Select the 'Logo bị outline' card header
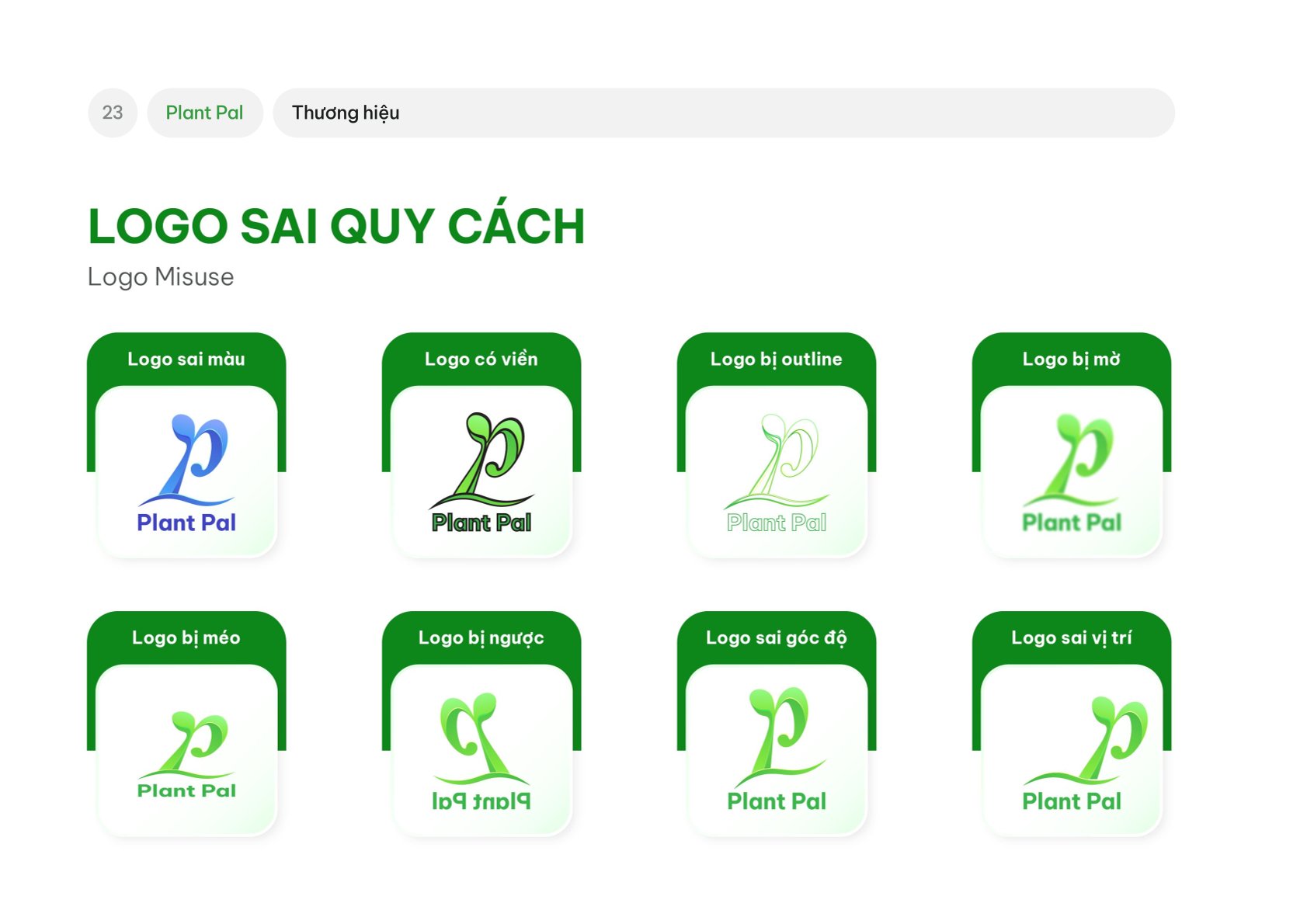Image resolution: width=1307 pixels, height=924 pixels. (x=777, y=359)
